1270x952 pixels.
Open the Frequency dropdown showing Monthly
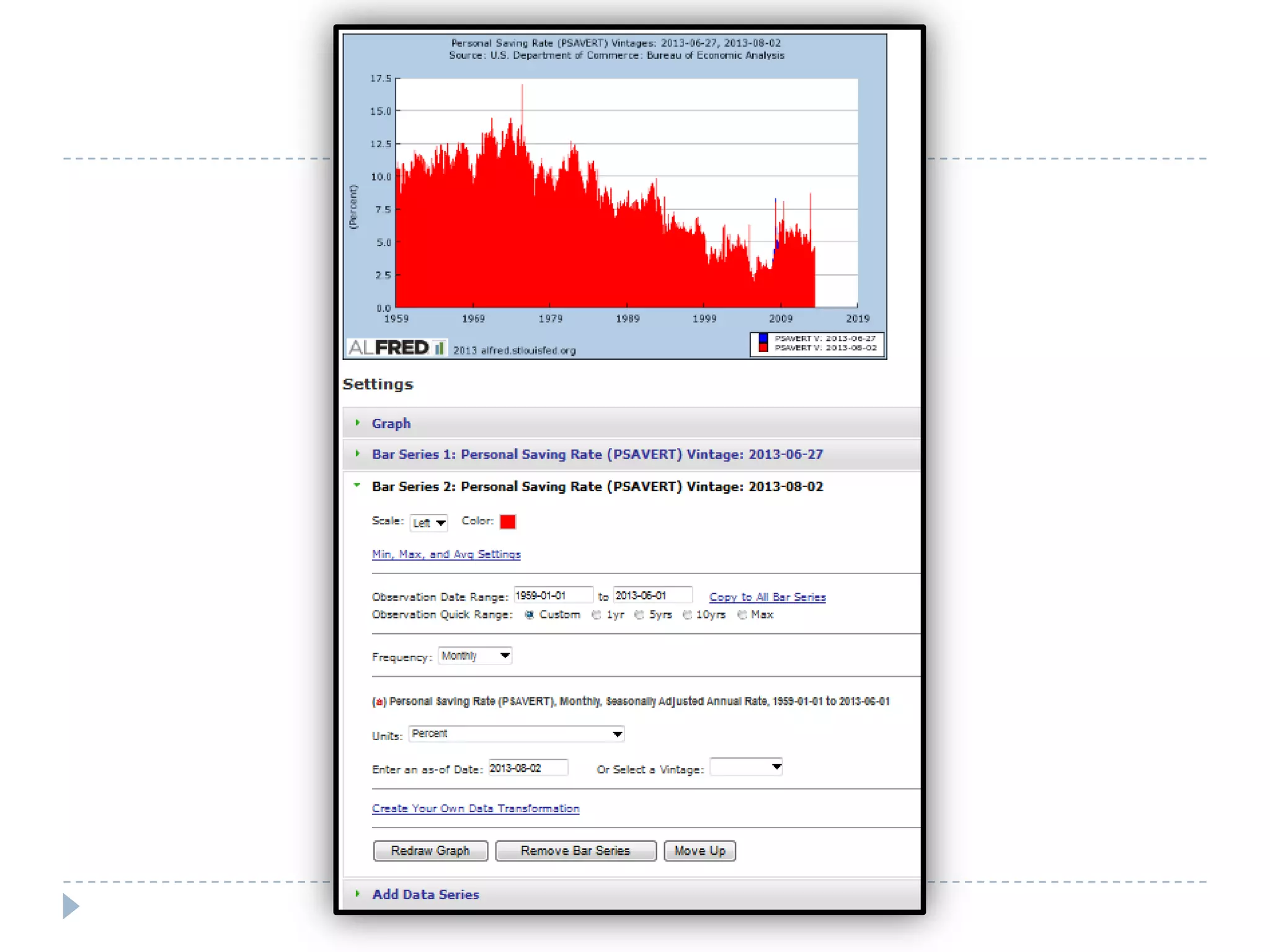click(475, 656)
